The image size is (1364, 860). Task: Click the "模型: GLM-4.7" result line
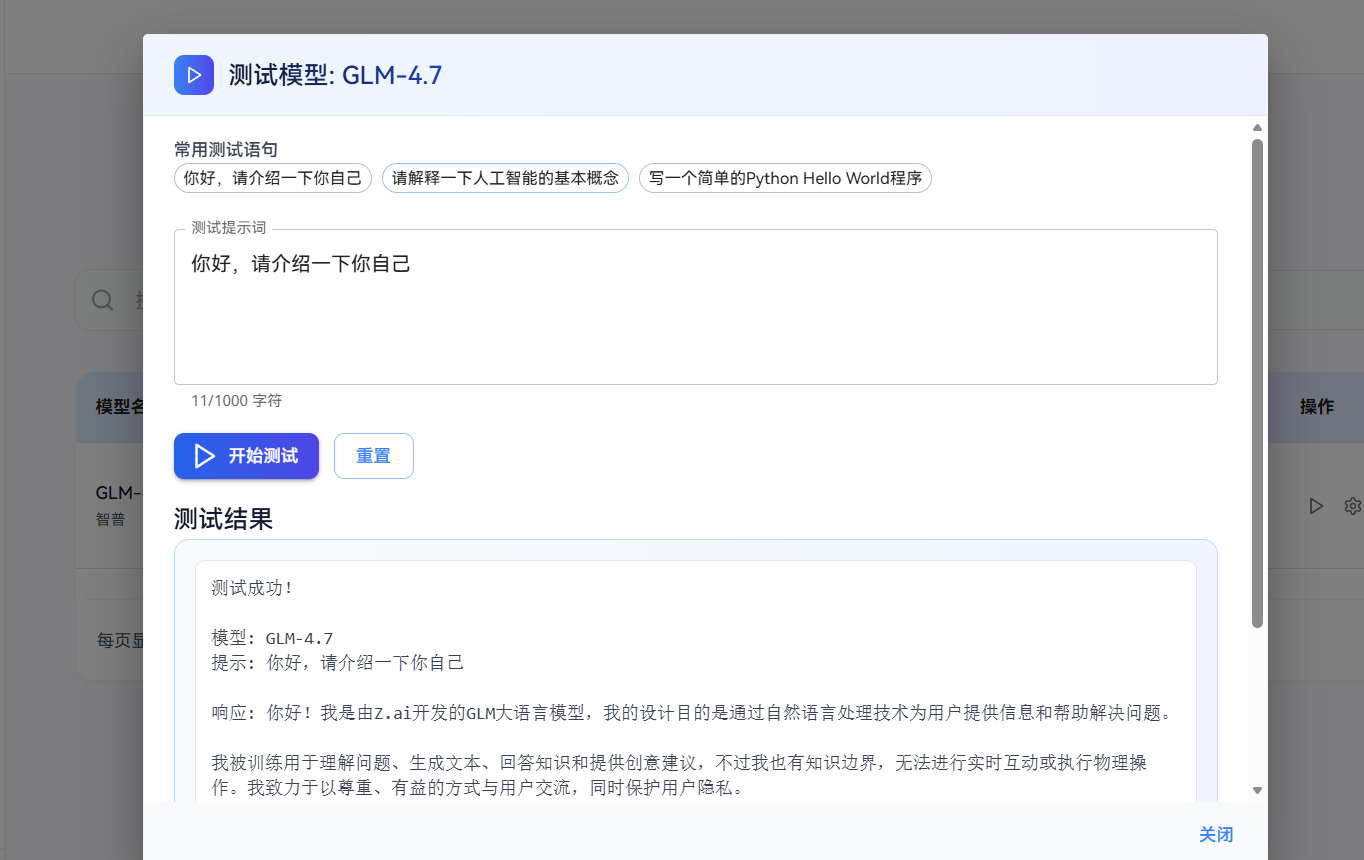pyautogui.click(x=272, y=638)
